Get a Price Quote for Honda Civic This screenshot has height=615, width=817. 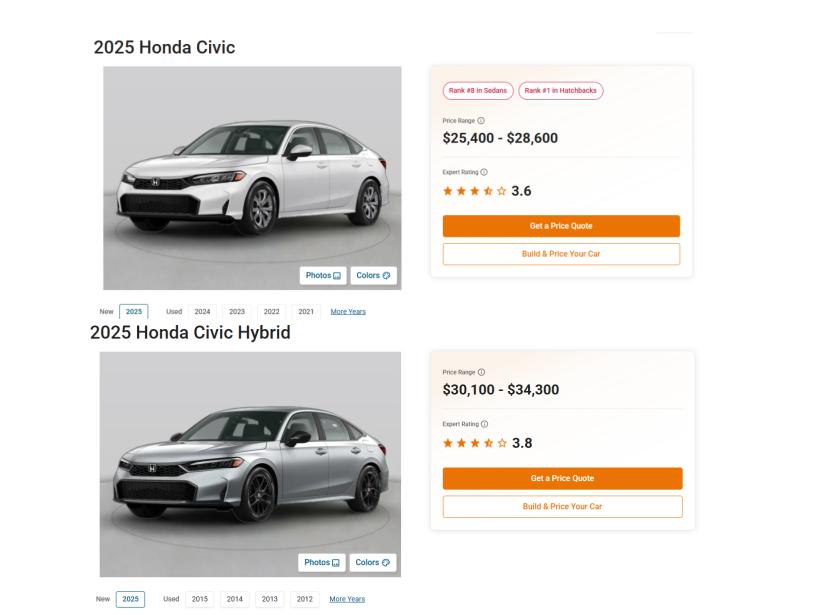561,226
